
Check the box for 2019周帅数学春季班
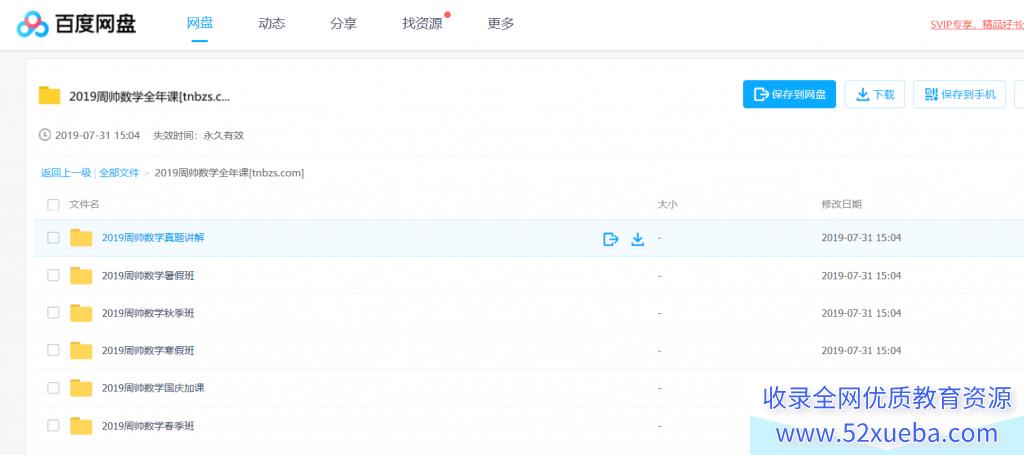click(53, 426)
